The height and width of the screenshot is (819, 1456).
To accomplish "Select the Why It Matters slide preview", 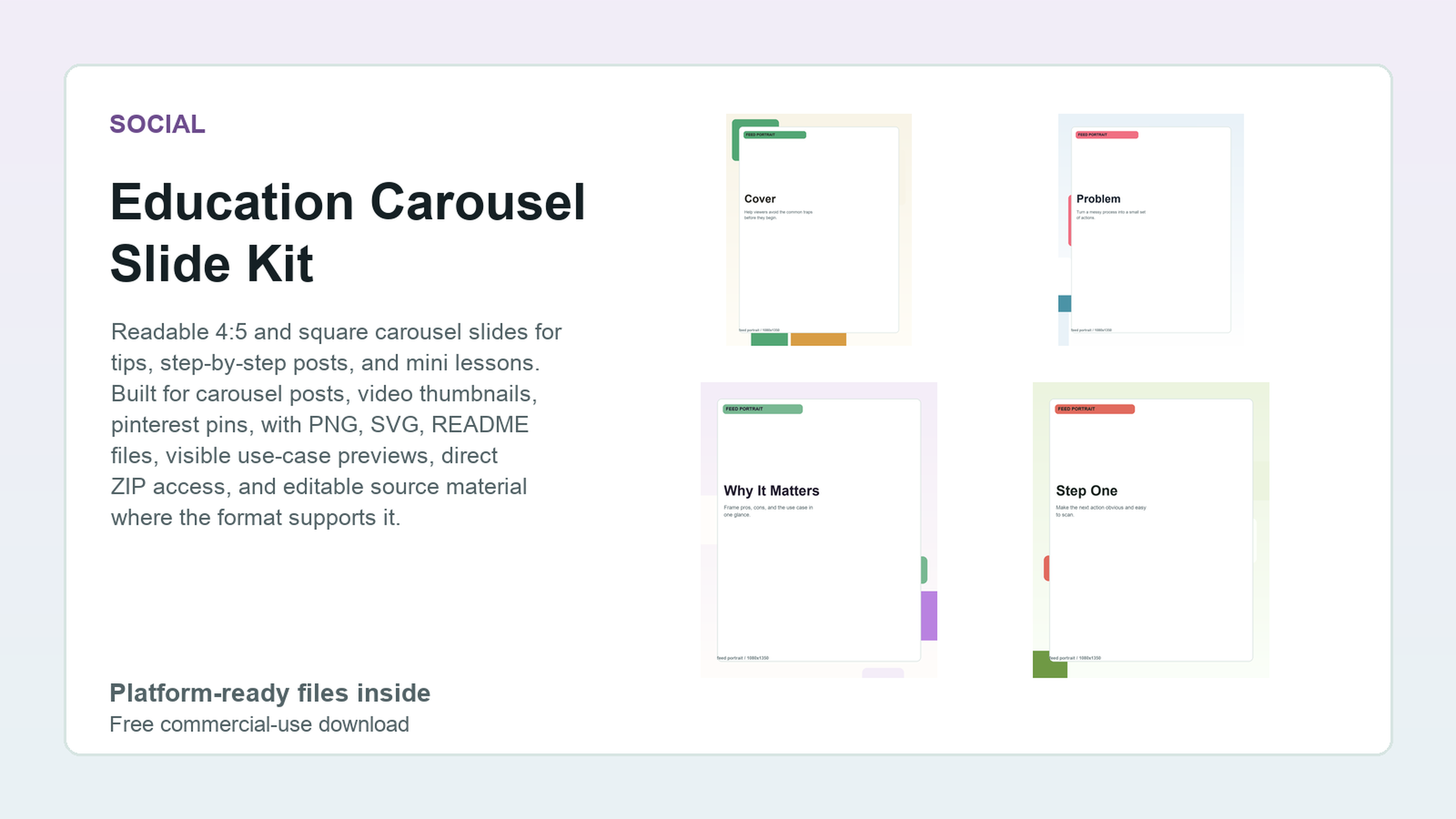I will pos(819,530).
